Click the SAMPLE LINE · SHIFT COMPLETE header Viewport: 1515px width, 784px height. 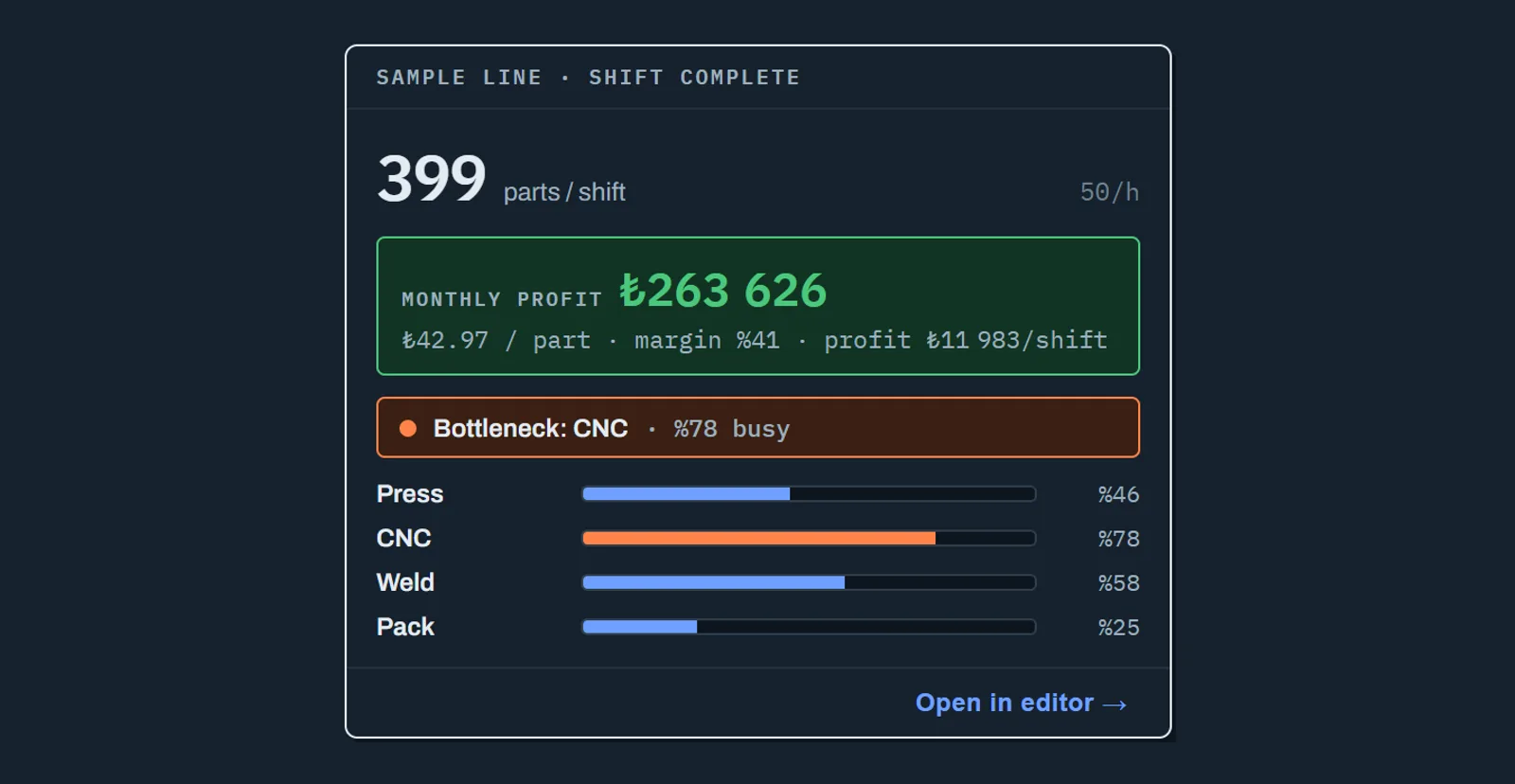[588, 78]
